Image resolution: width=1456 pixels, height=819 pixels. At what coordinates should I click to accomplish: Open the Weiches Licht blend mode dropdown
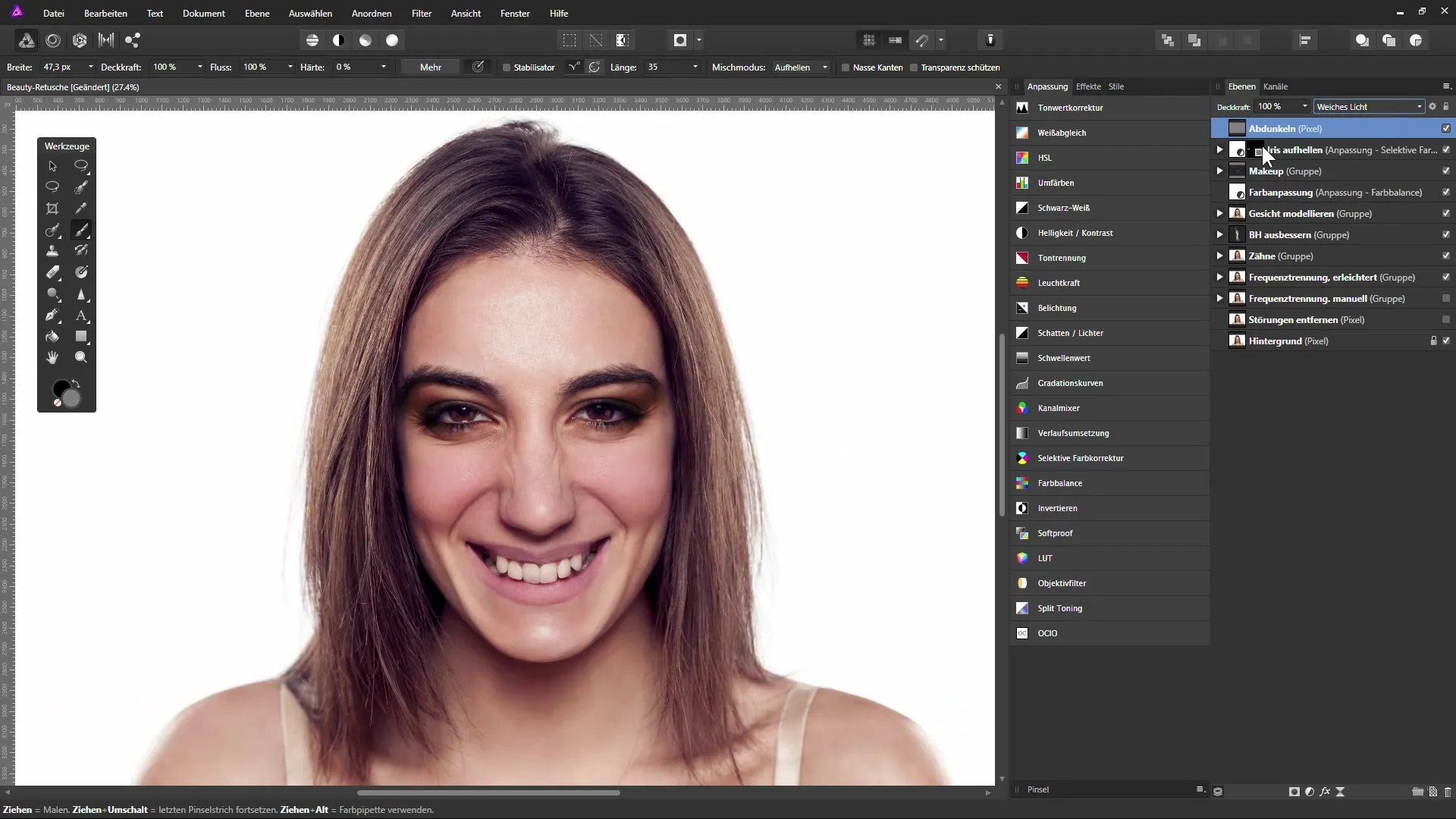pos(1369,107)
